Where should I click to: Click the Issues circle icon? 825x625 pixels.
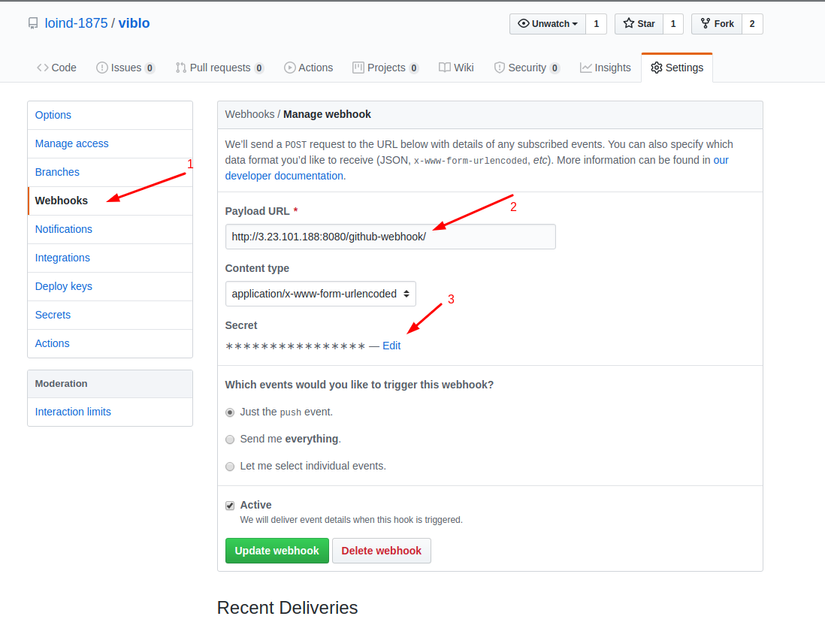[102, 68]
